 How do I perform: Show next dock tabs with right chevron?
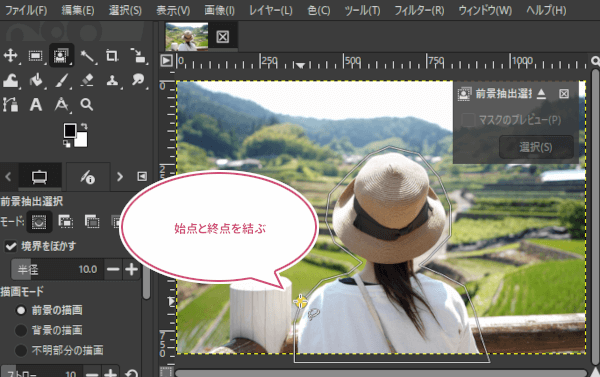120,176
